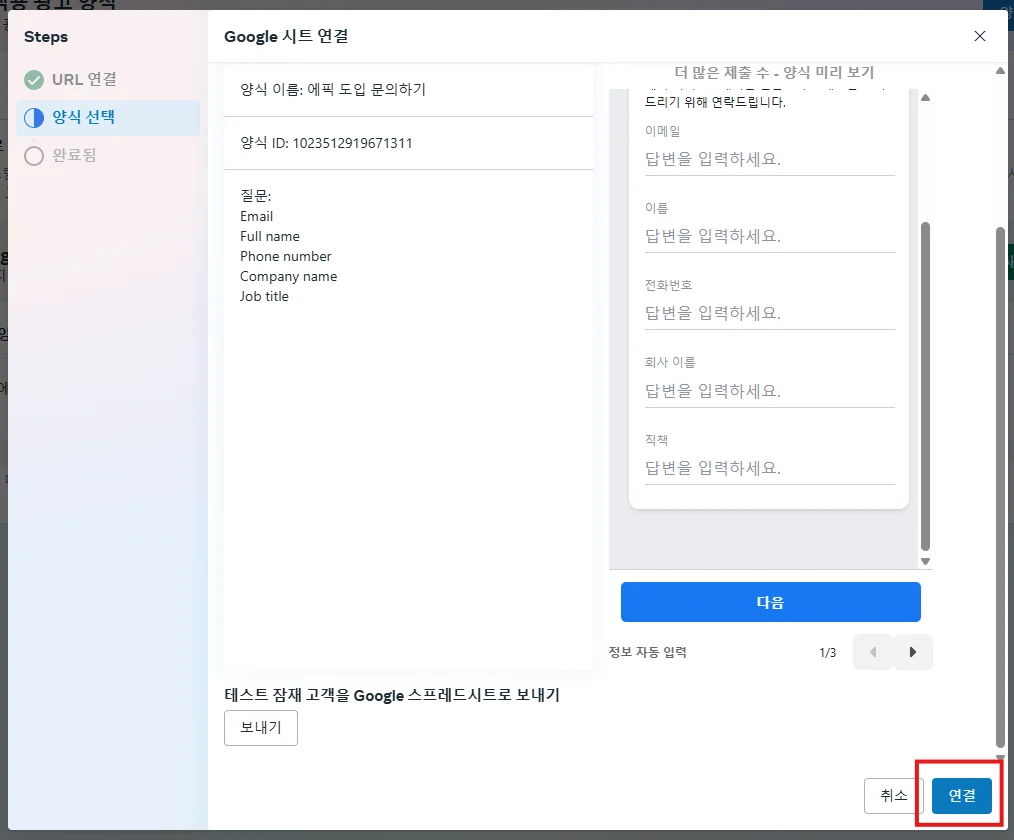Click the 취소 button
The image size is (1014, 840).
coord(894,795)
